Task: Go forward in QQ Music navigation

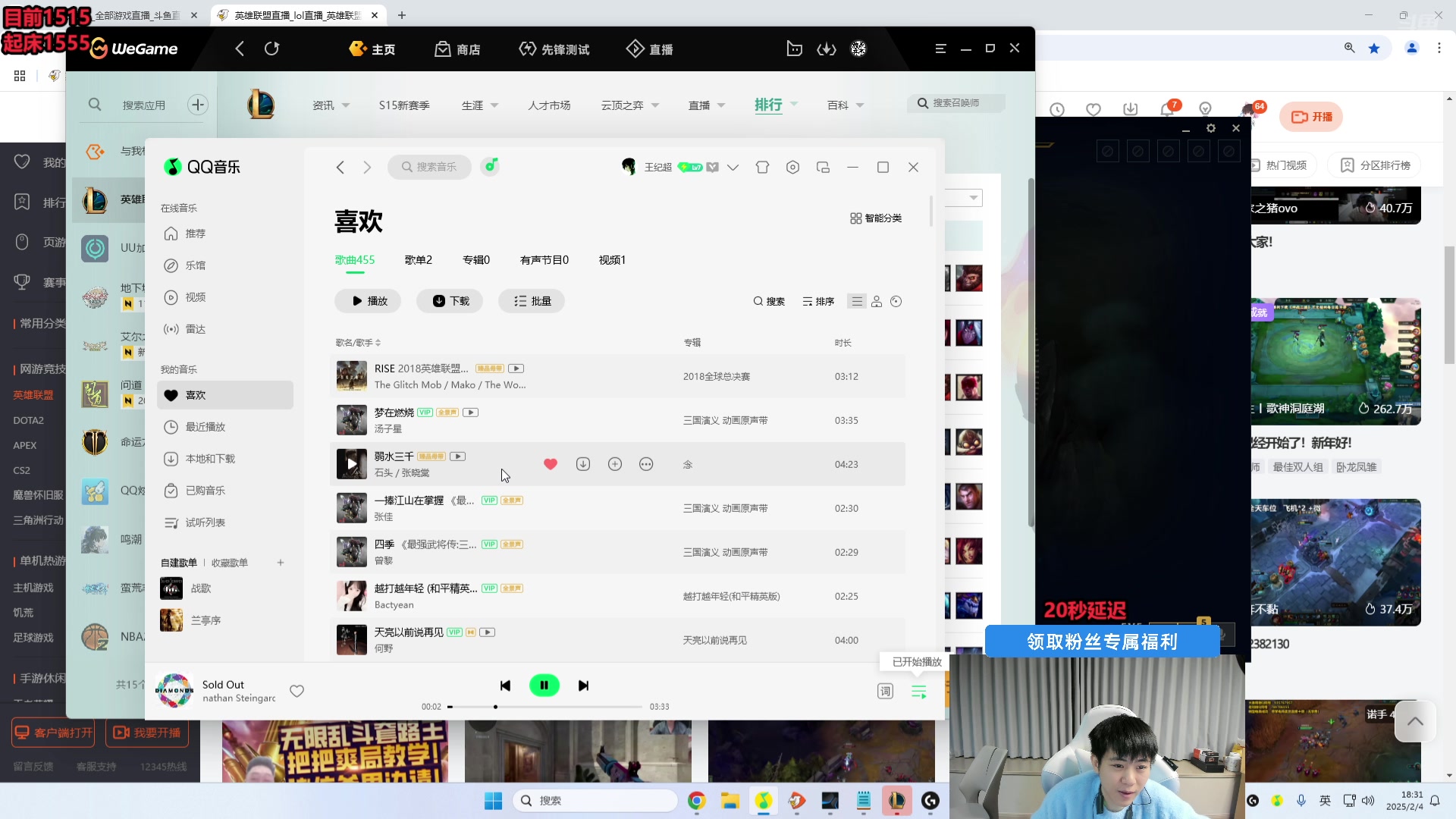Action: pos(367,167)
